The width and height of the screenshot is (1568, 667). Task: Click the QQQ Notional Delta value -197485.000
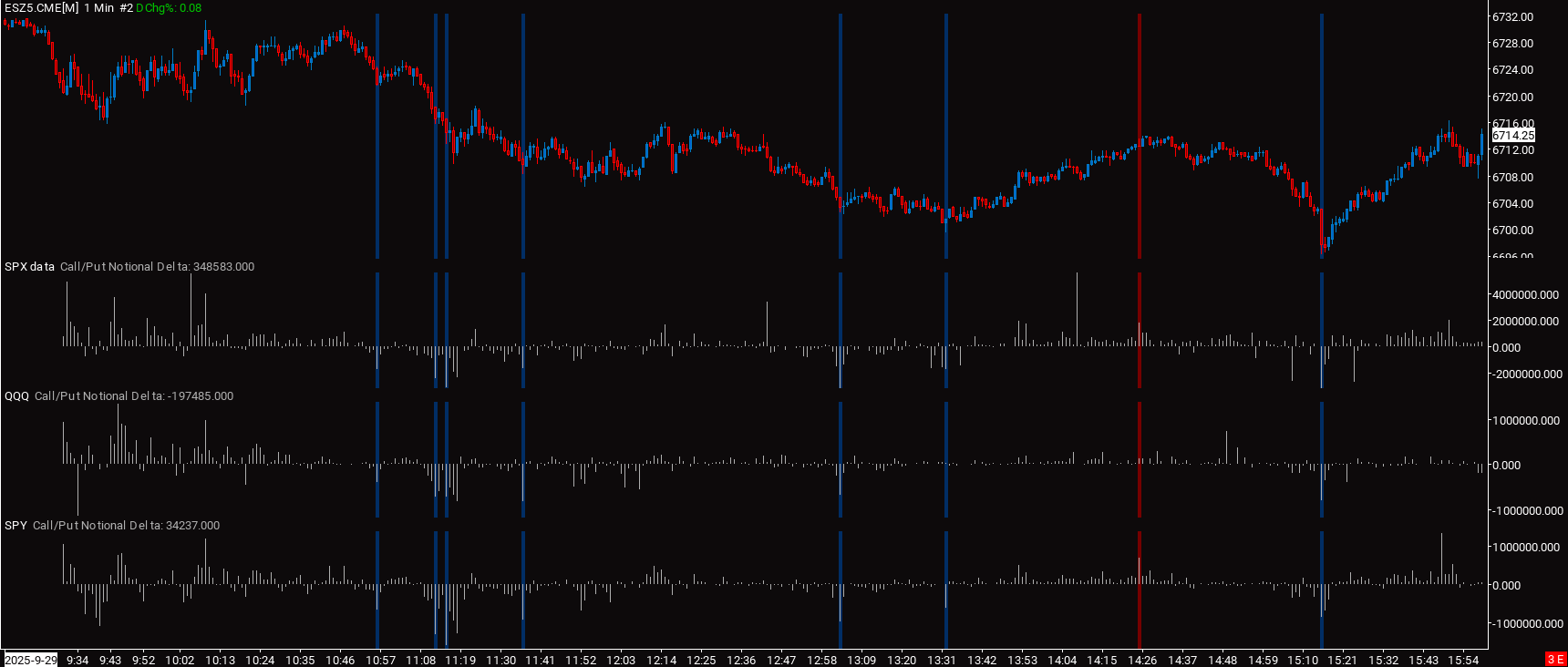(x=201, y=396)
